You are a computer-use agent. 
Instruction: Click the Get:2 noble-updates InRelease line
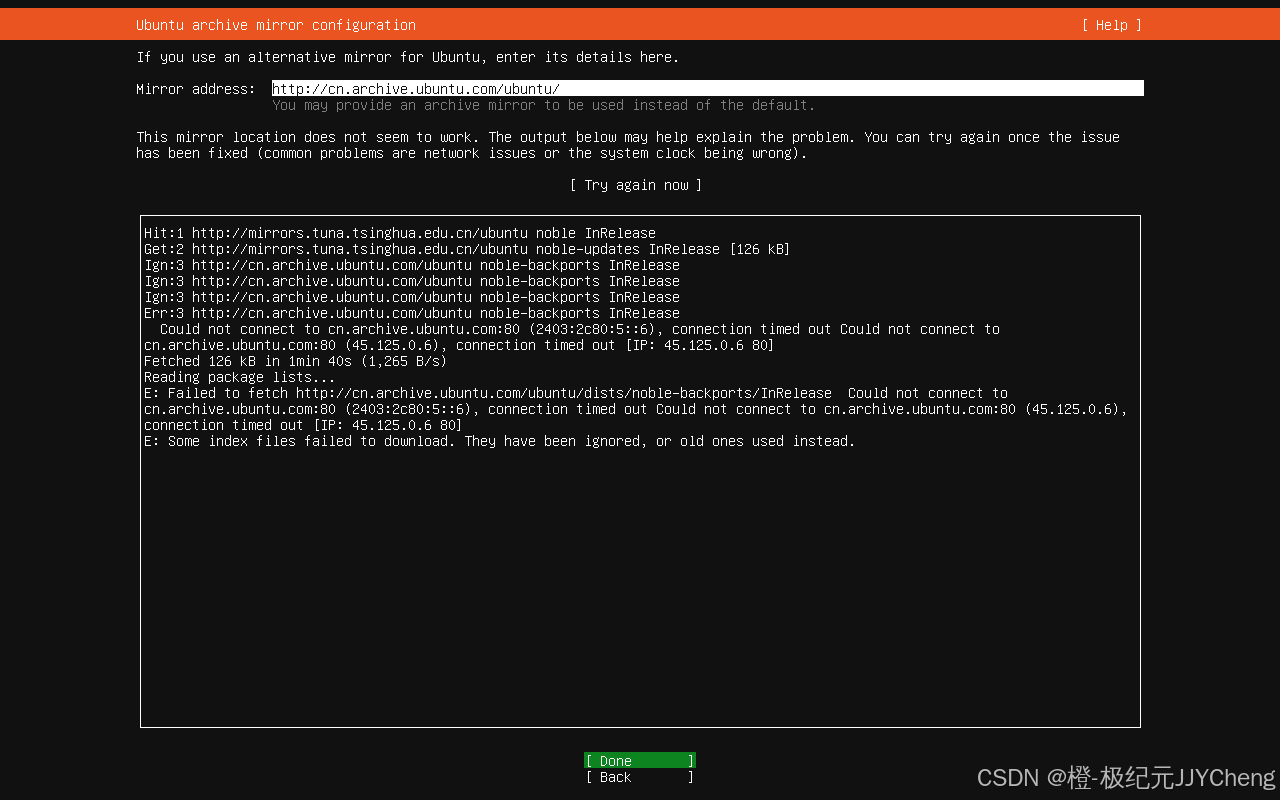467,249
